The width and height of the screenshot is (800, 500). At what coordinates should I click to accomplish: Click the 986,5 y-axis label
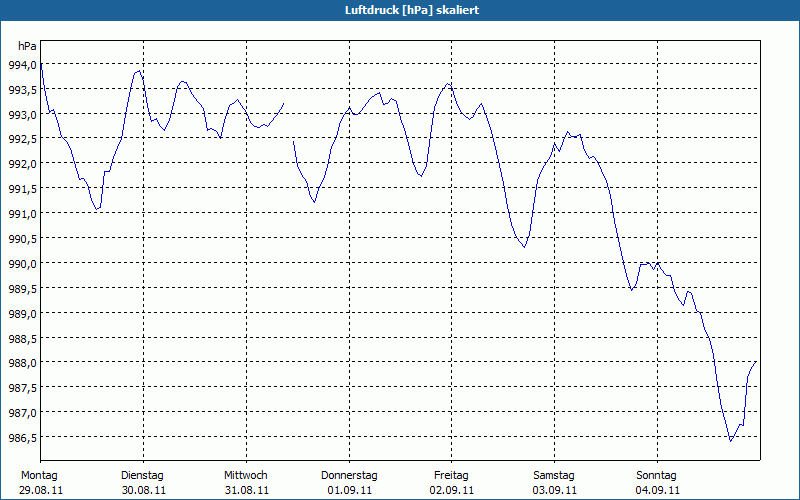pos(22,438)
